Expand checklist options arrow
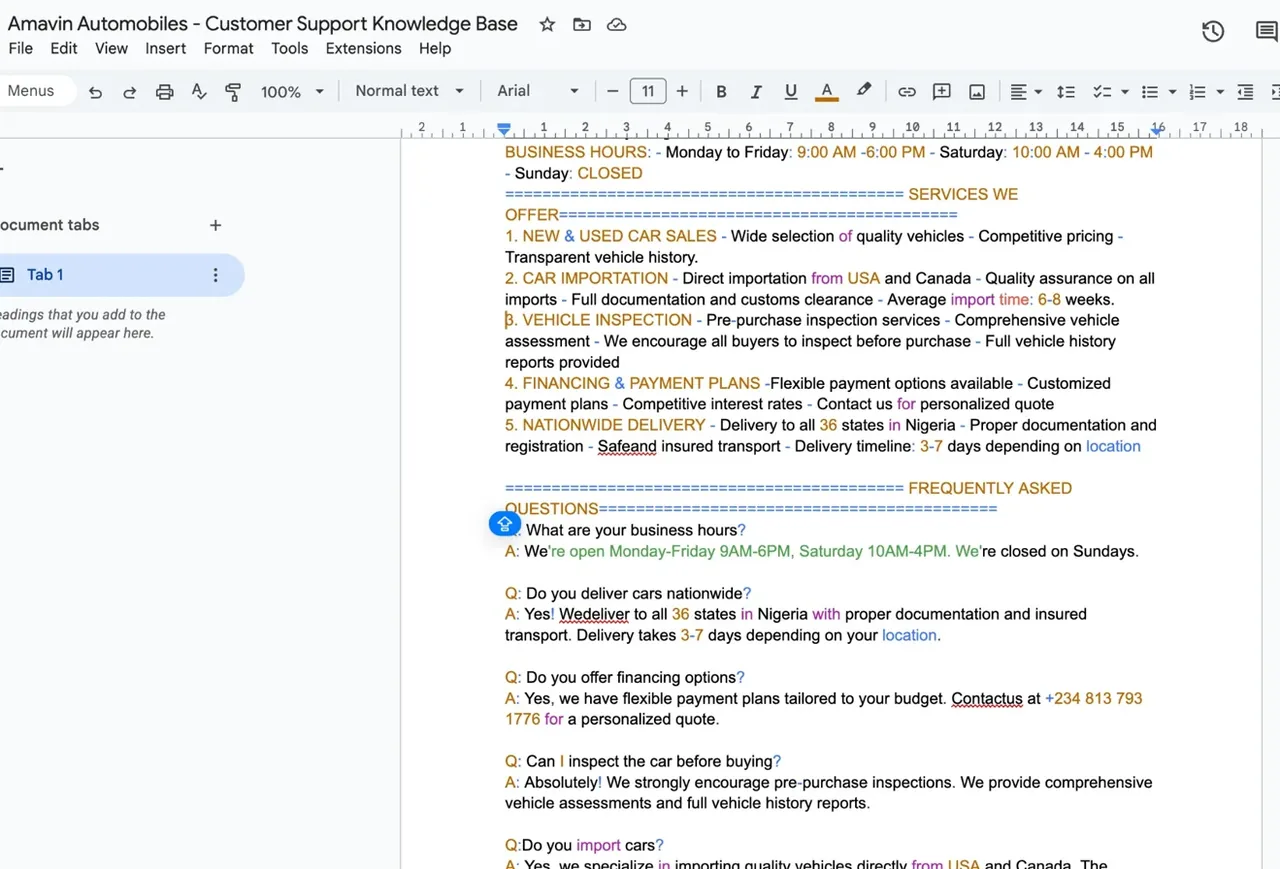Image resolution: width=1280 pixels, height=869 pixels. 1125,92
